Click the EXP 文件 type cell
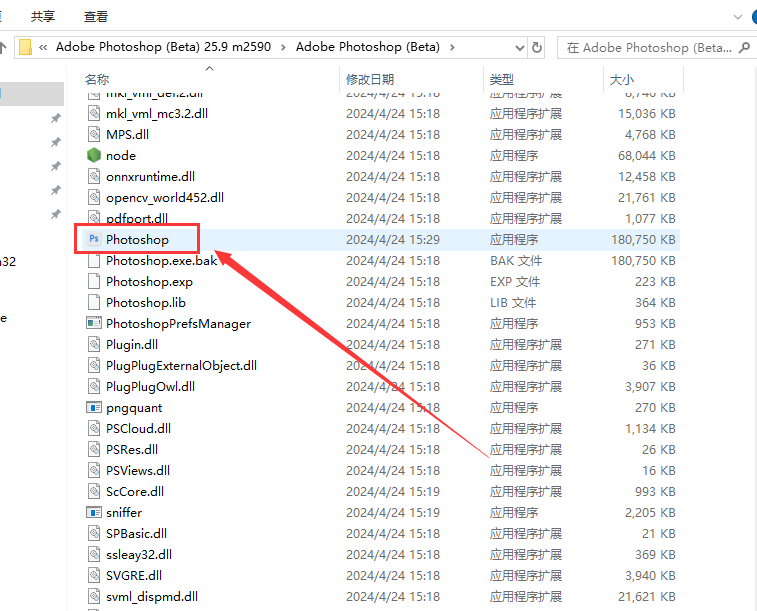The height and width of the screenshot is (611, 757). coord(515,281)
